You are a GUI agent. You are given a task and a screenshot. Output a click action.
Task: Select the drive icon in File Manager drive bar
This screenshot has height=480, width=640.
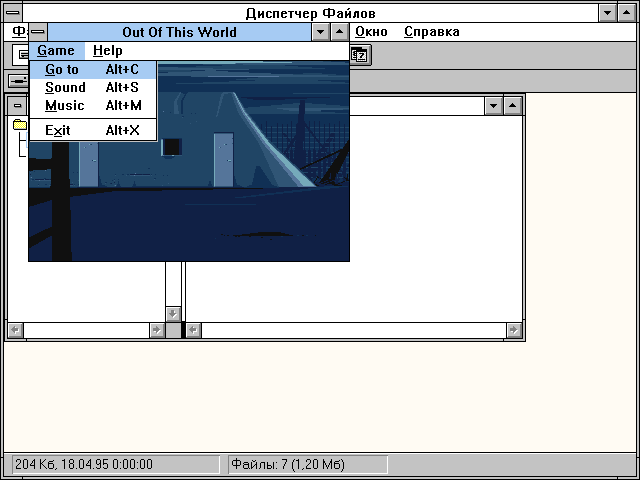18,80
